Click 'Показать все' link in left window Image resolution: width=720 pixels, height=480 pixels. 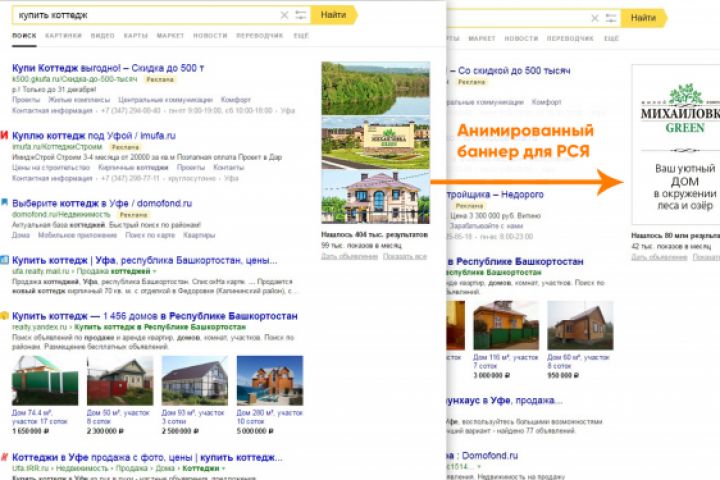tap(405, 256)
